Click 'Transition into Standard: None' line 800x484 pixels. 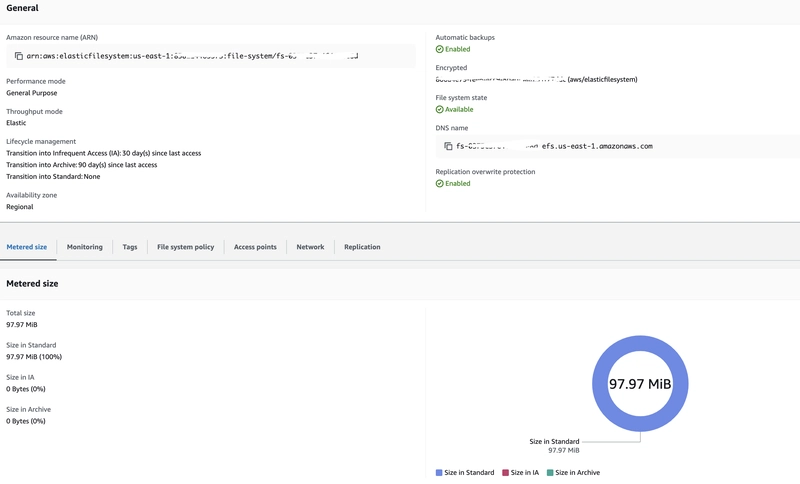point(53,177)
